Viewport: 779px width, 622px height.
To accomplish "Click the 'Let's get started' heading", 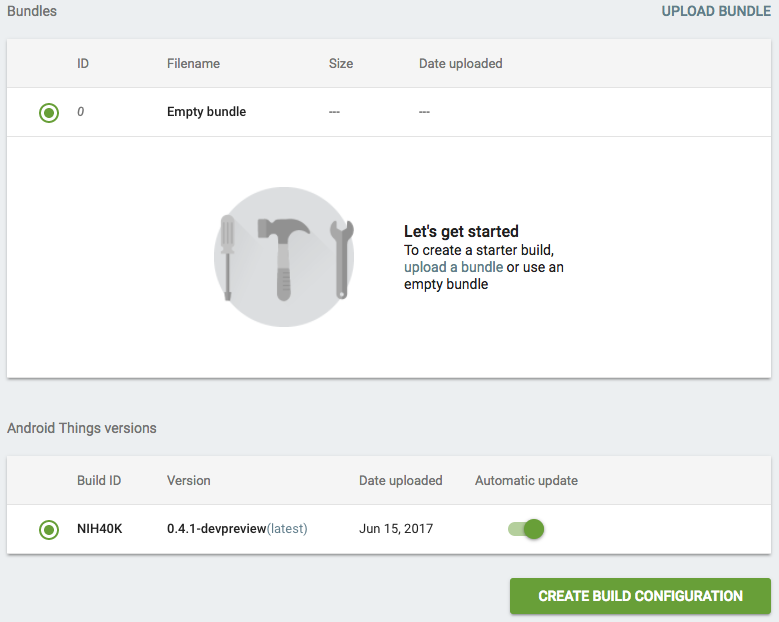I will (461, 231).
